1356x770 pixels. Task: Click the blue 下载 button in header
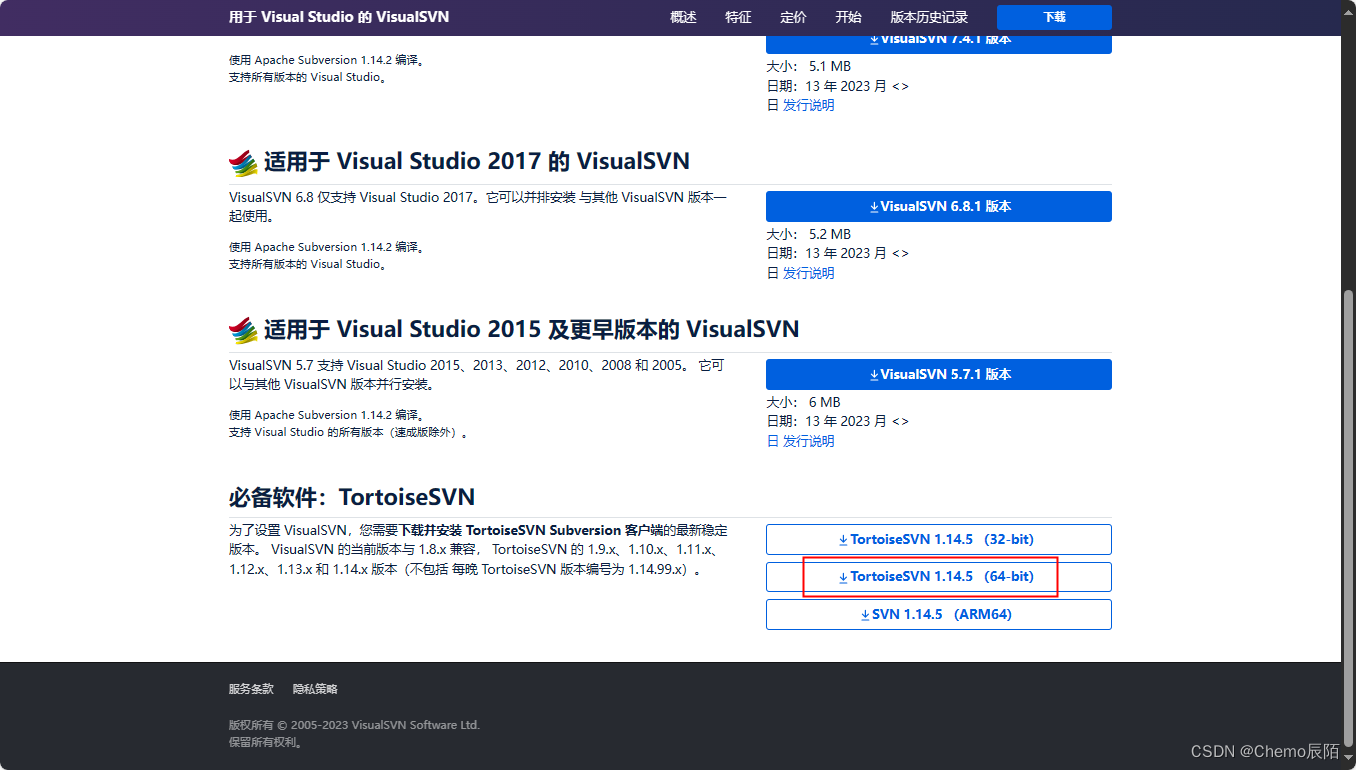coord(1054,18)
